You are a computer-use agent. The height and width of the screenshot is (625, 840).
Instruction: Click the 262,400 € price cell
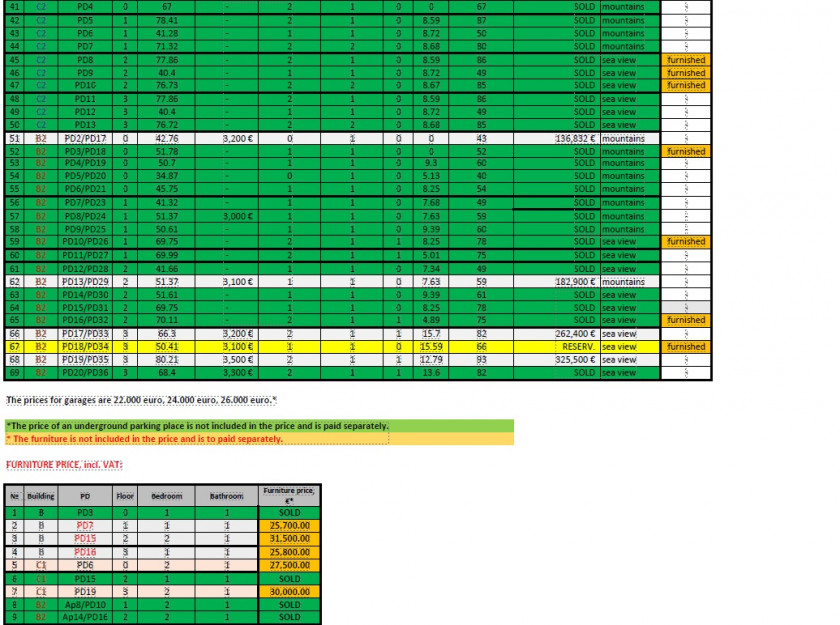556,334
